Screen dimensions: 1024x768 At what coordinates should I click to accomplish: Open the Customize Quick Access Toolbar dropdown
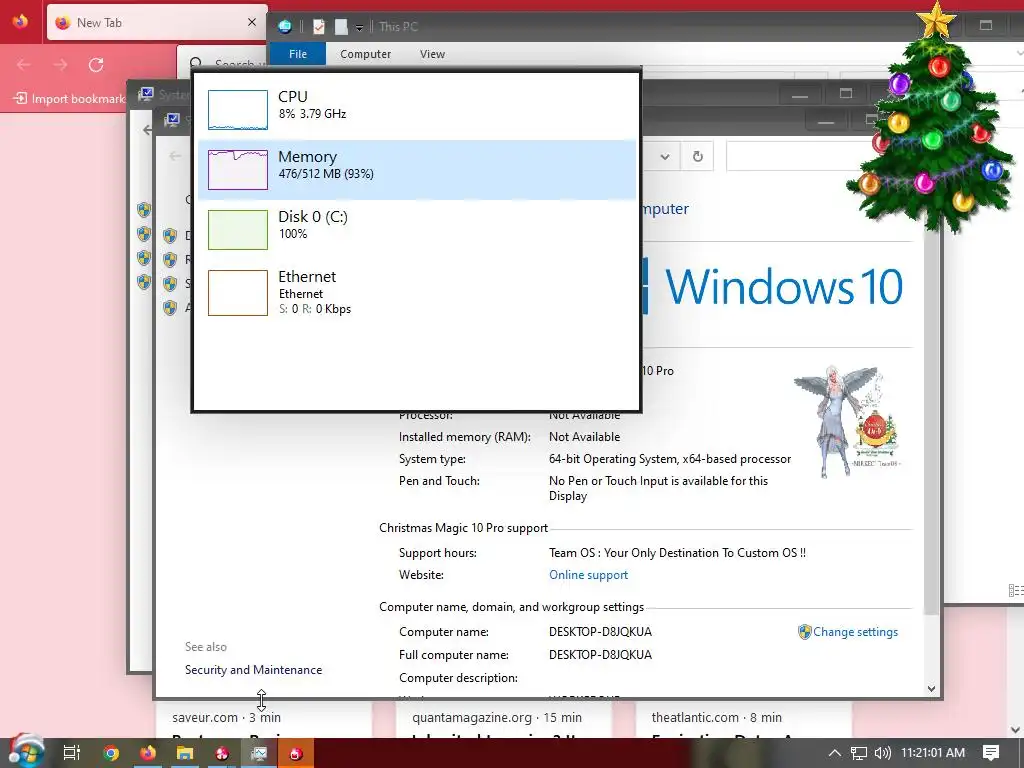click(359, 27)
